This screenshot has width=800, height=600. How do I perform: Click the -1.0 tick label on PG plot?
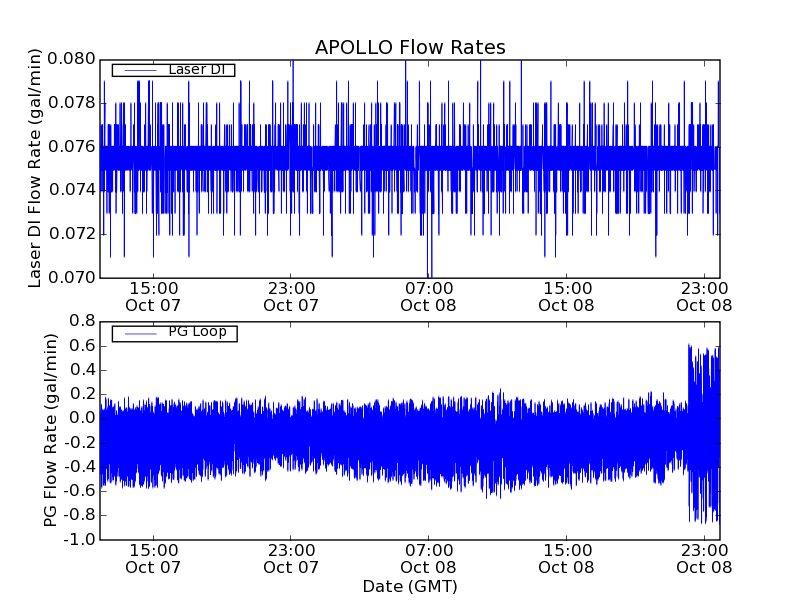pyautogui.click(x=79, y=539)
